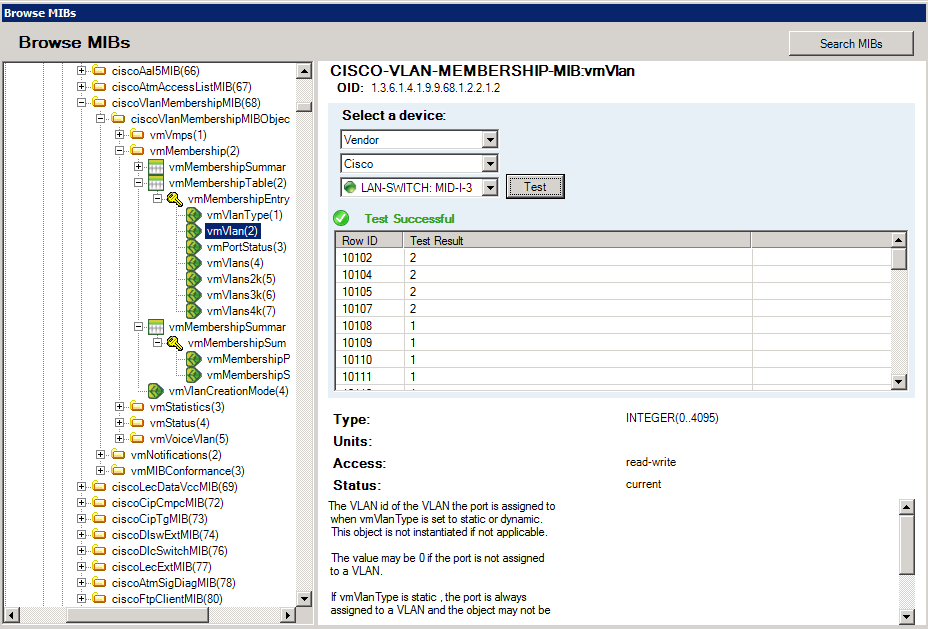928x629 pixels.
Task: Click Row ID 10110 in results table
Action: point(357,359)
